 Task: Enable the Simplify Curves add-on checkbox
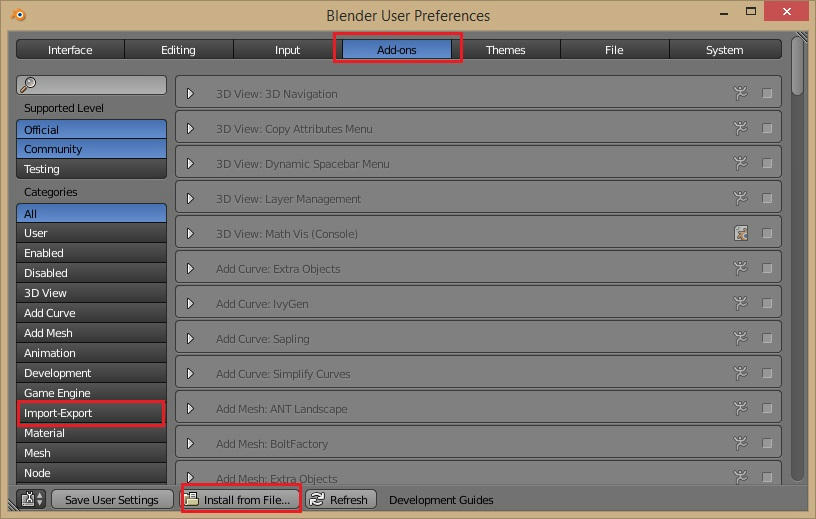(x=767, y=373)
